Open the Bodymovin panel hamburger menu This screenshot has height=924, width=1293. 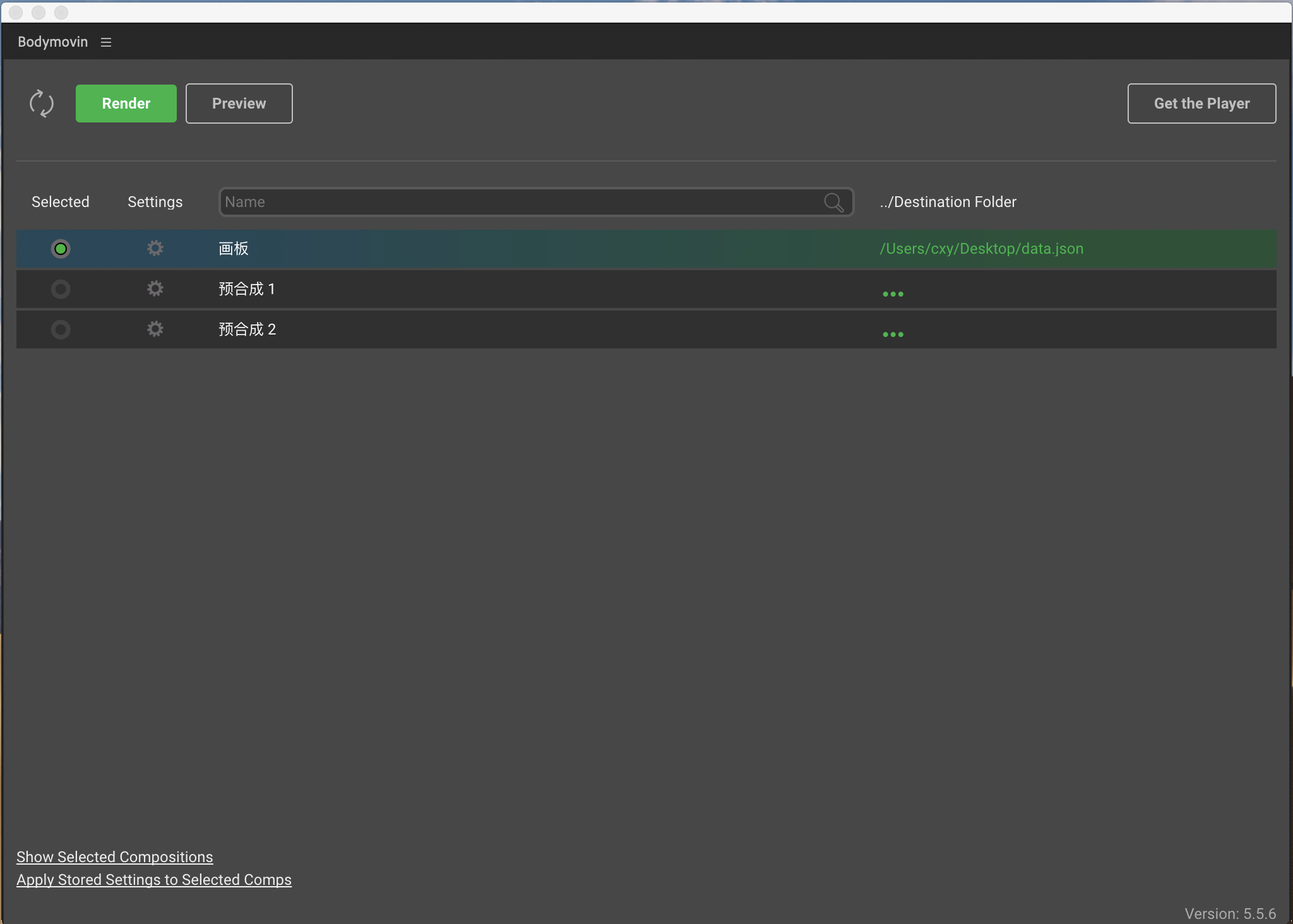(x=106, y=42)
